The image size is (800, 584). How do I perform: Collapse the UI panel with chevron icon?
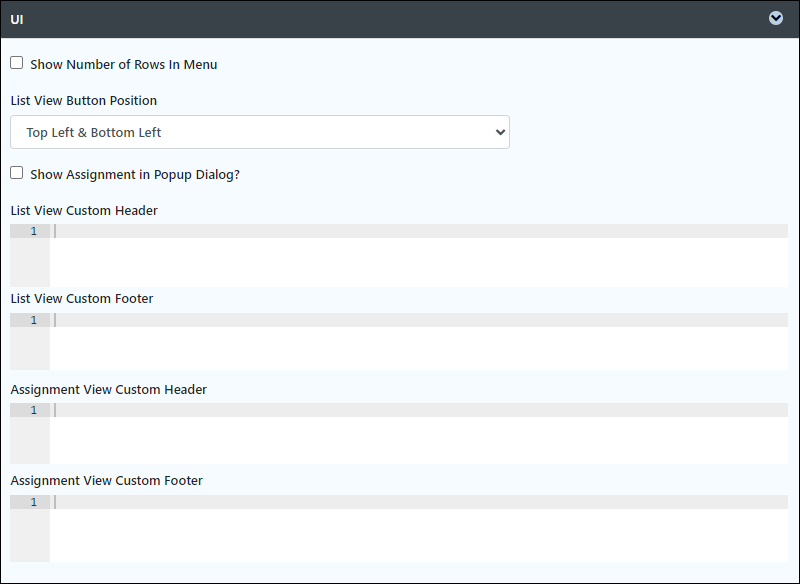(776, 18)
